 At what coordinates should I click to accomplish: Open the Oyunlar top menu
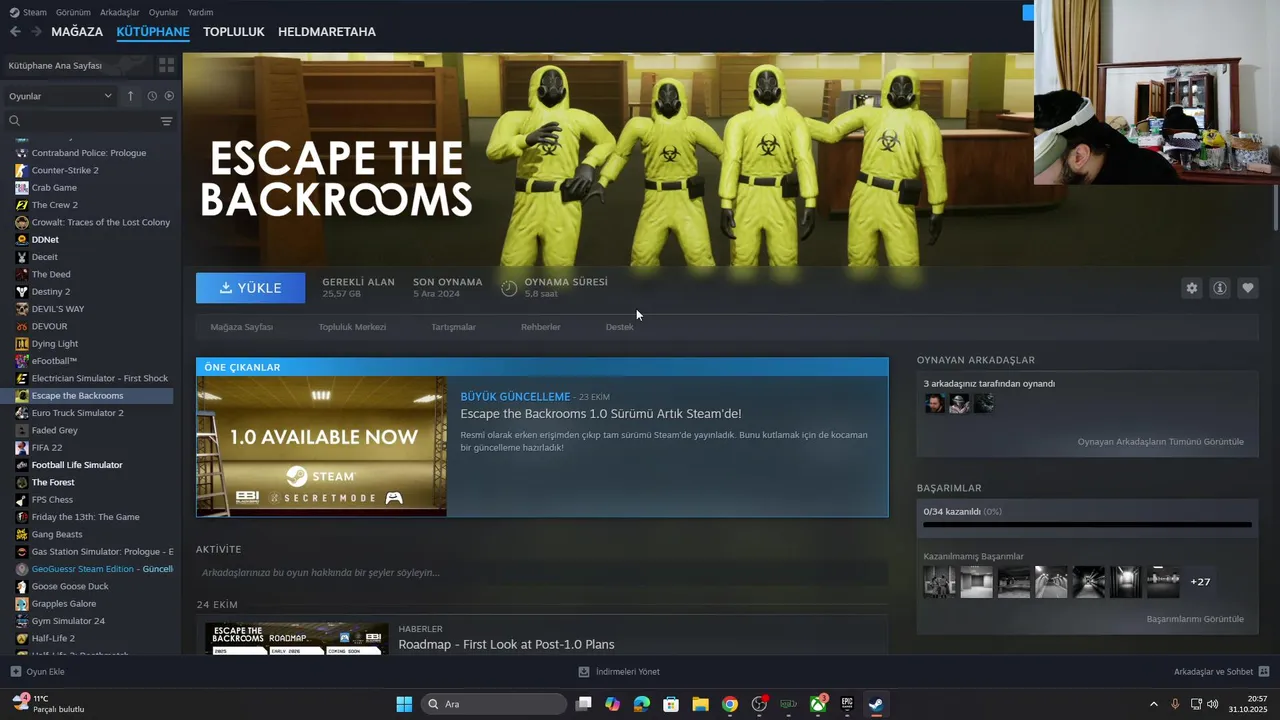click(x=164, y=12)
